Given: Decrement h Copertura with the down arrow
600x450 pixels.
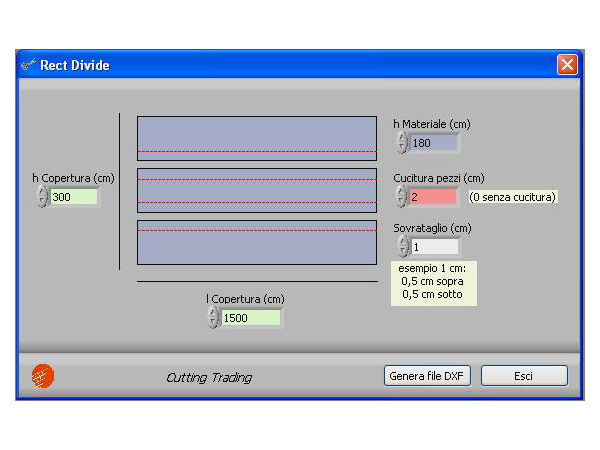Looking at the screenshot, I should [42, 201].
